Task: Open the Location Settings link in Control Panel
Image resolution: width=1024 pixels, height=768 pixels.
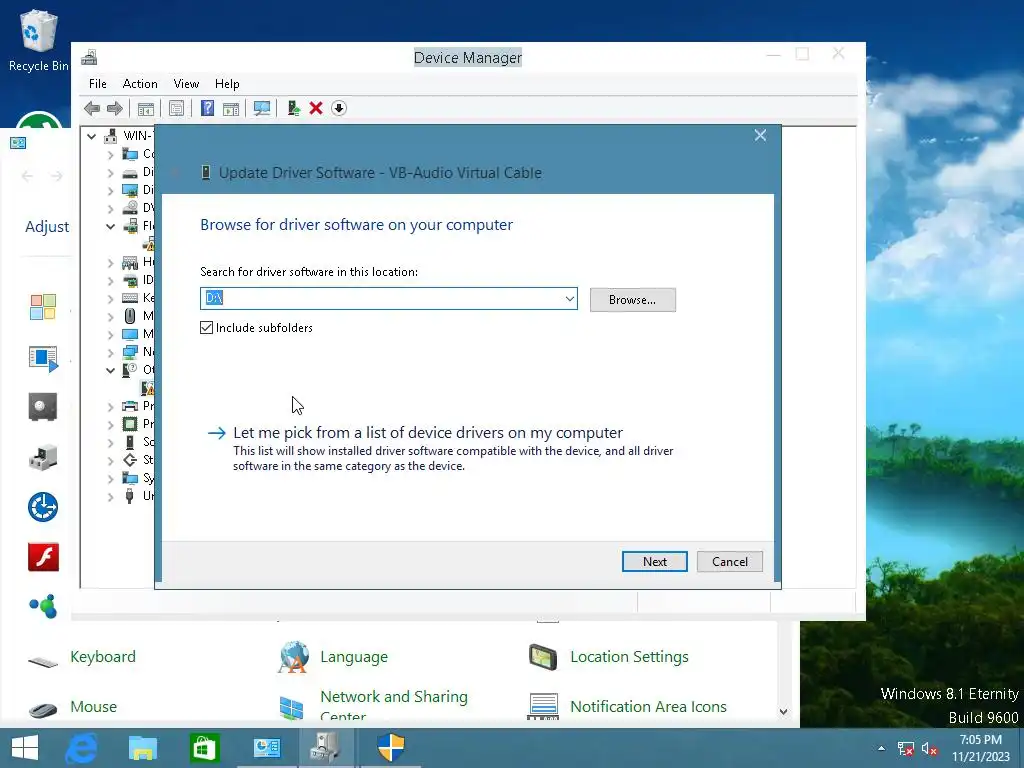Action: click(629, 657)
